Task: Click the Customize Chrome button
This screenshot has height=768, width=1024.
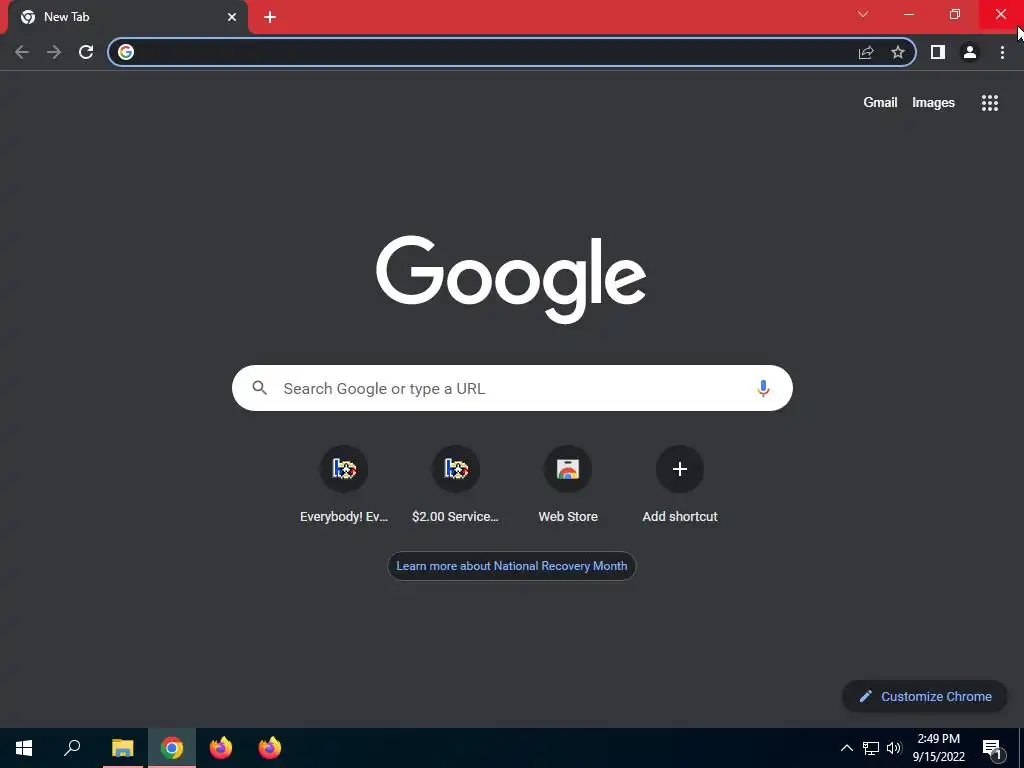Action: click(x=925, y=697)
